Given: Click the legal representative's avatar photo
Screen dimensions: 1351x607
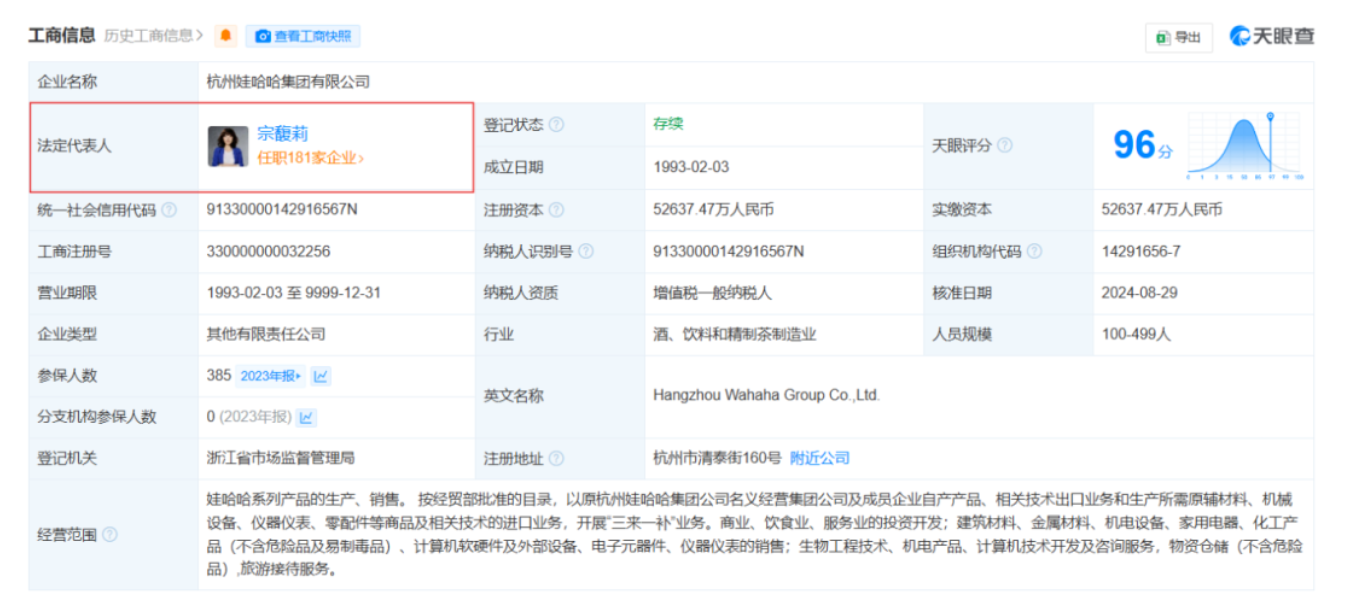Looking at the screenshot, I should (x=228, y=146).
